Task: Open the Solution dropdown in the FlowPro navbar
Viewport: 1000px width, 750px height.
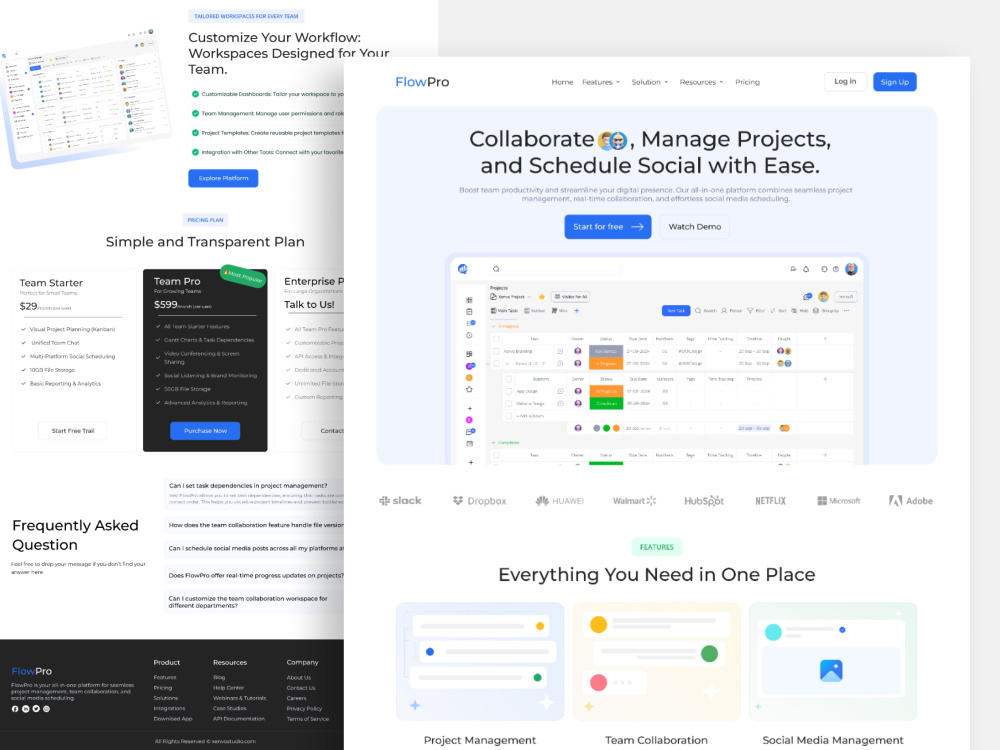Action: click(650, 82)
